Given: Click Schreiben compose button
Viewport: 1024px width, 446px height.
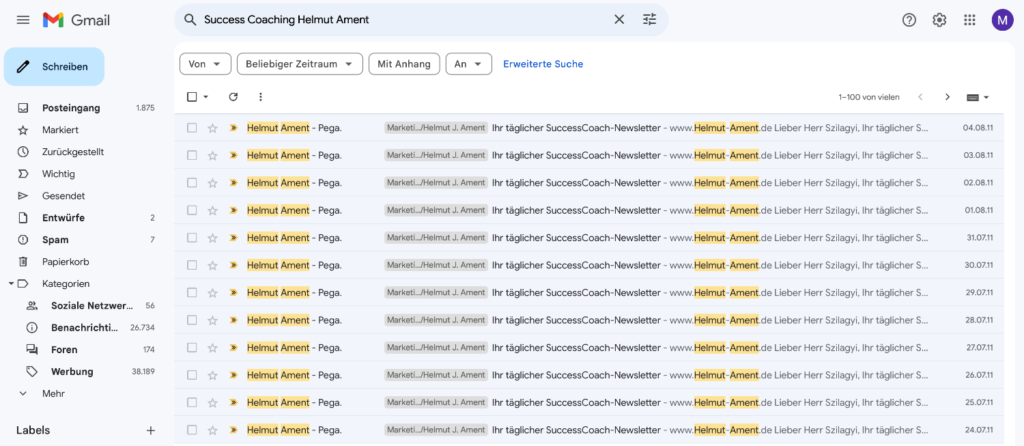Looking at the screenshot, I should click(x=54, y=67).
